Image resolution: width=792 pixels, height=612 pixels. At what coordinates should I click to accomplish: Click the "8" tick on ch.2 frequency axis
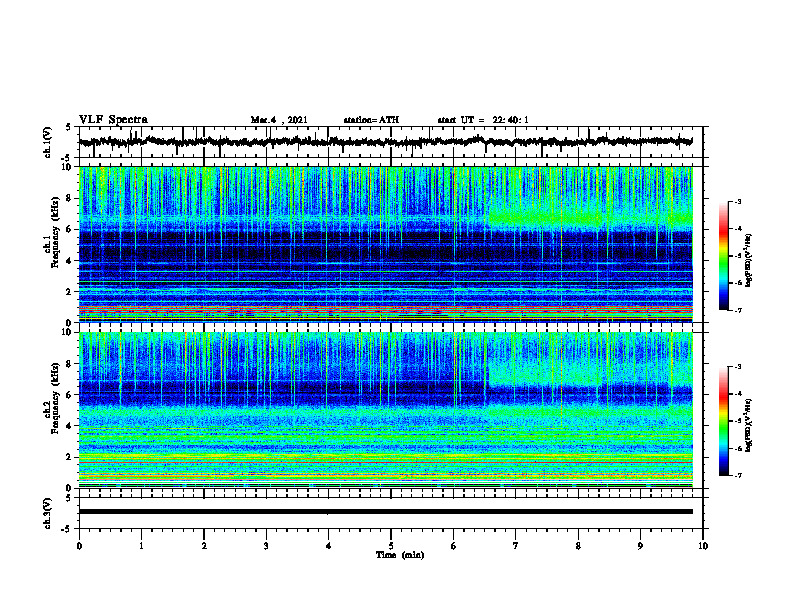(70, 364)
